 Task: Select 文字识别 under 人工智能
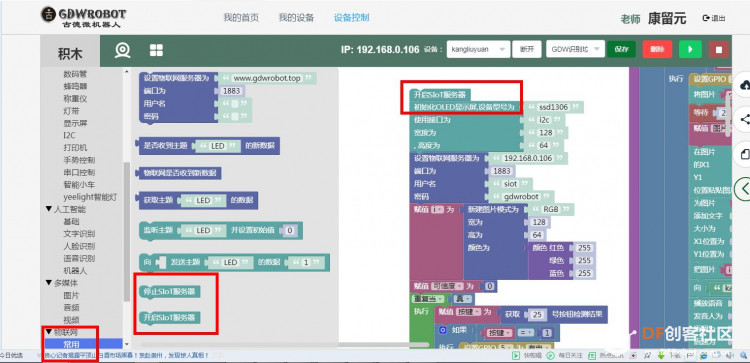point(79,234)
